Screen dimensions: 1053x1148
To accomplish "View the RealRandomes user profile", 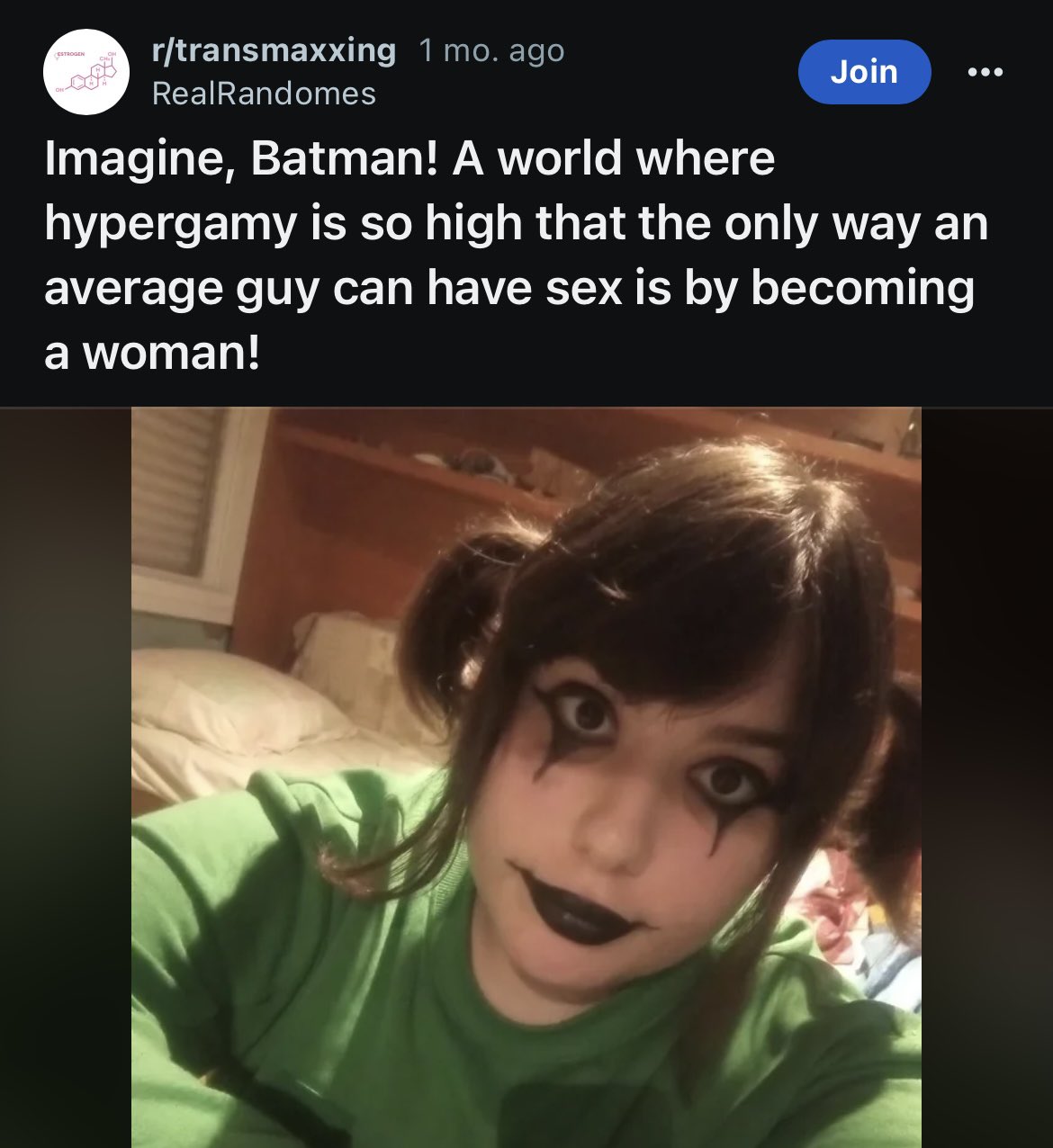I will click(264, 94).
